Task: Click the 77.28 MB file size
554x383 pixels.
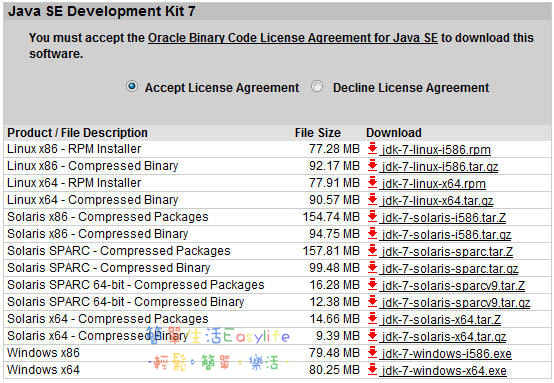Action: click(x=334, y=149)
